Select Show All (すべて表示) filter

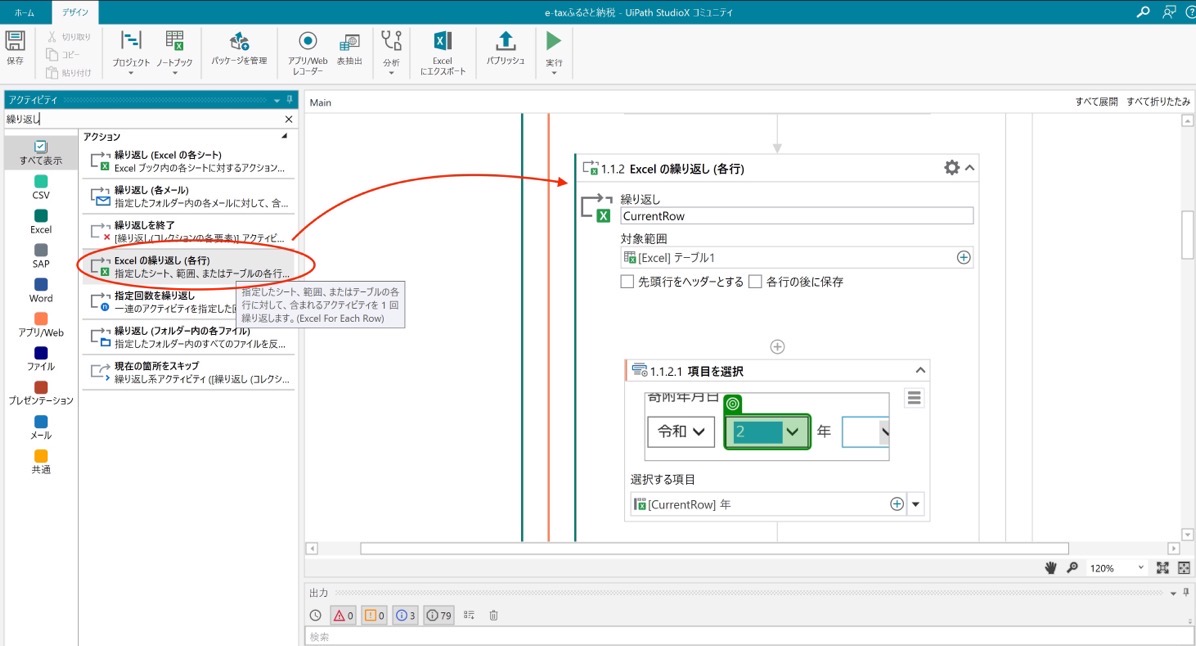click(40, 153)
